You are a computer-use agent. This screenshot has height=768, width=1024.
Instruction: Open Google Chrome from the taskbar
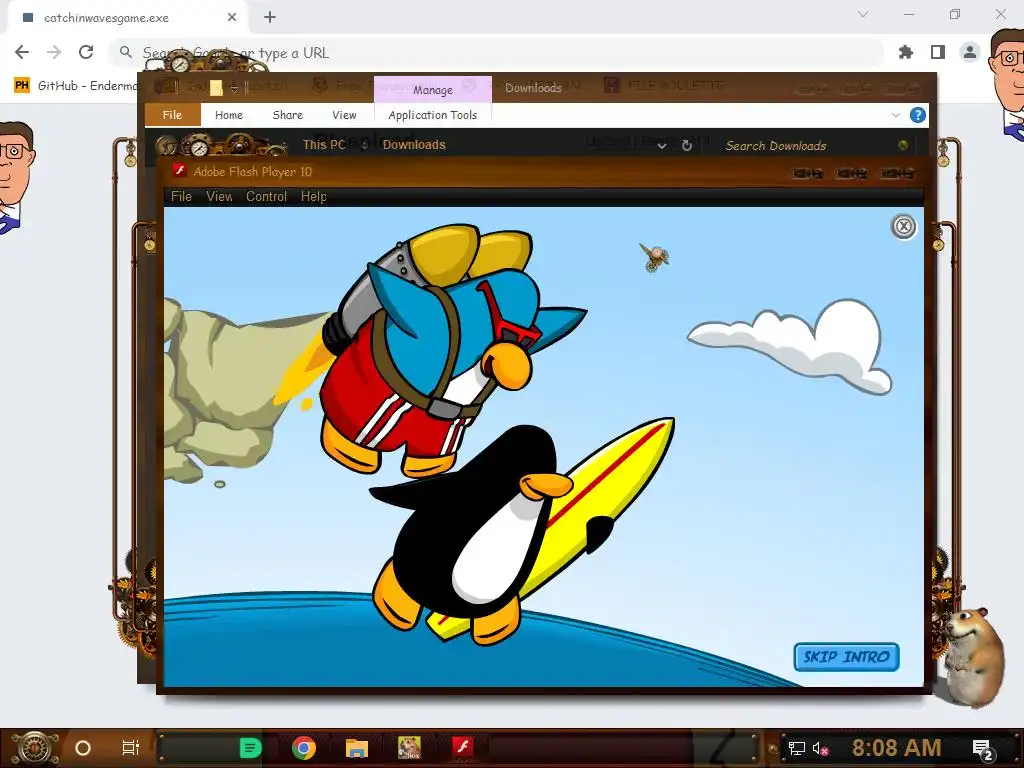coord(304,748)
